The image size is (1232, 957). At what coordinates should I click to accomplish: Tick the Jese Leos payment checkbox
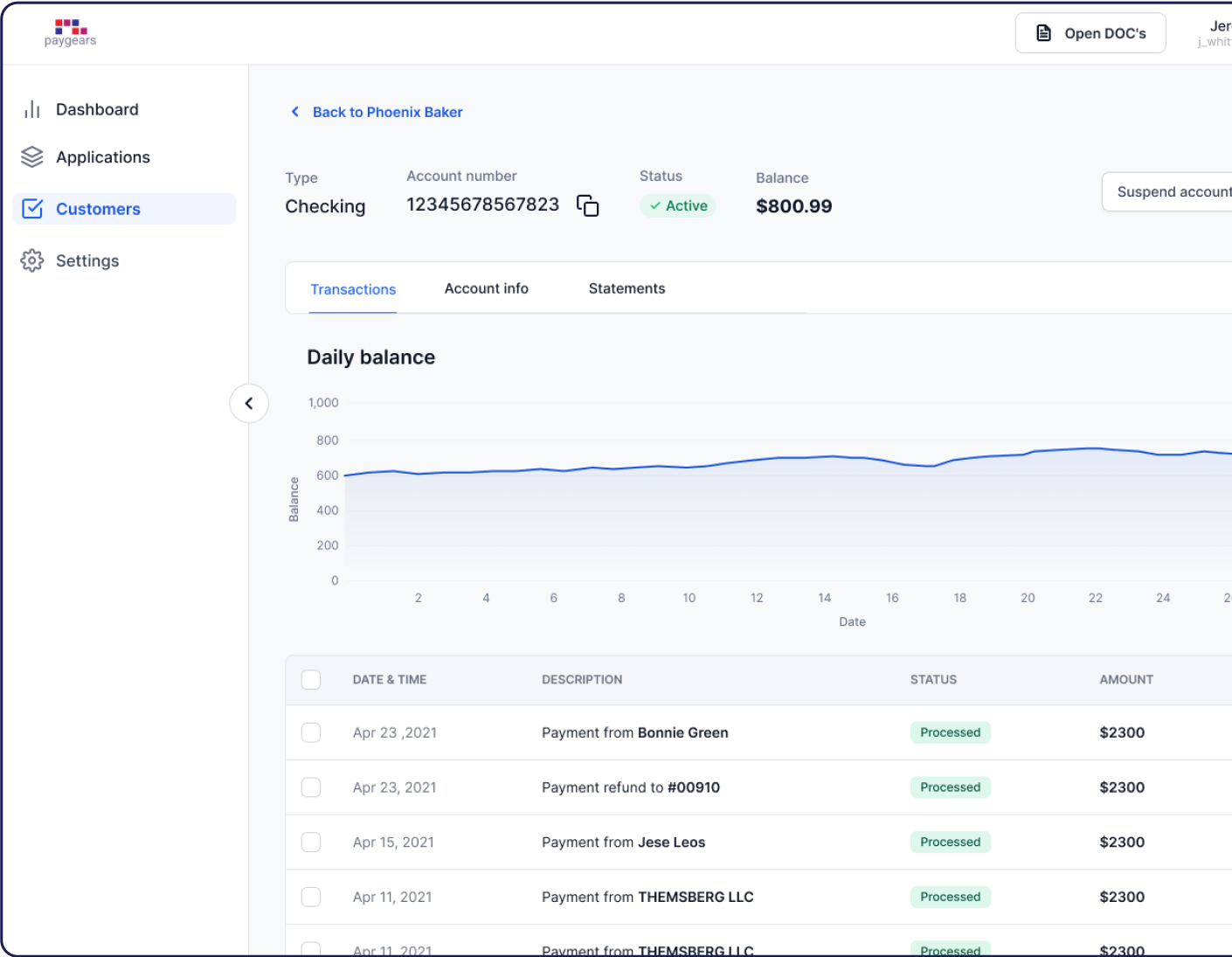point(311,842)
